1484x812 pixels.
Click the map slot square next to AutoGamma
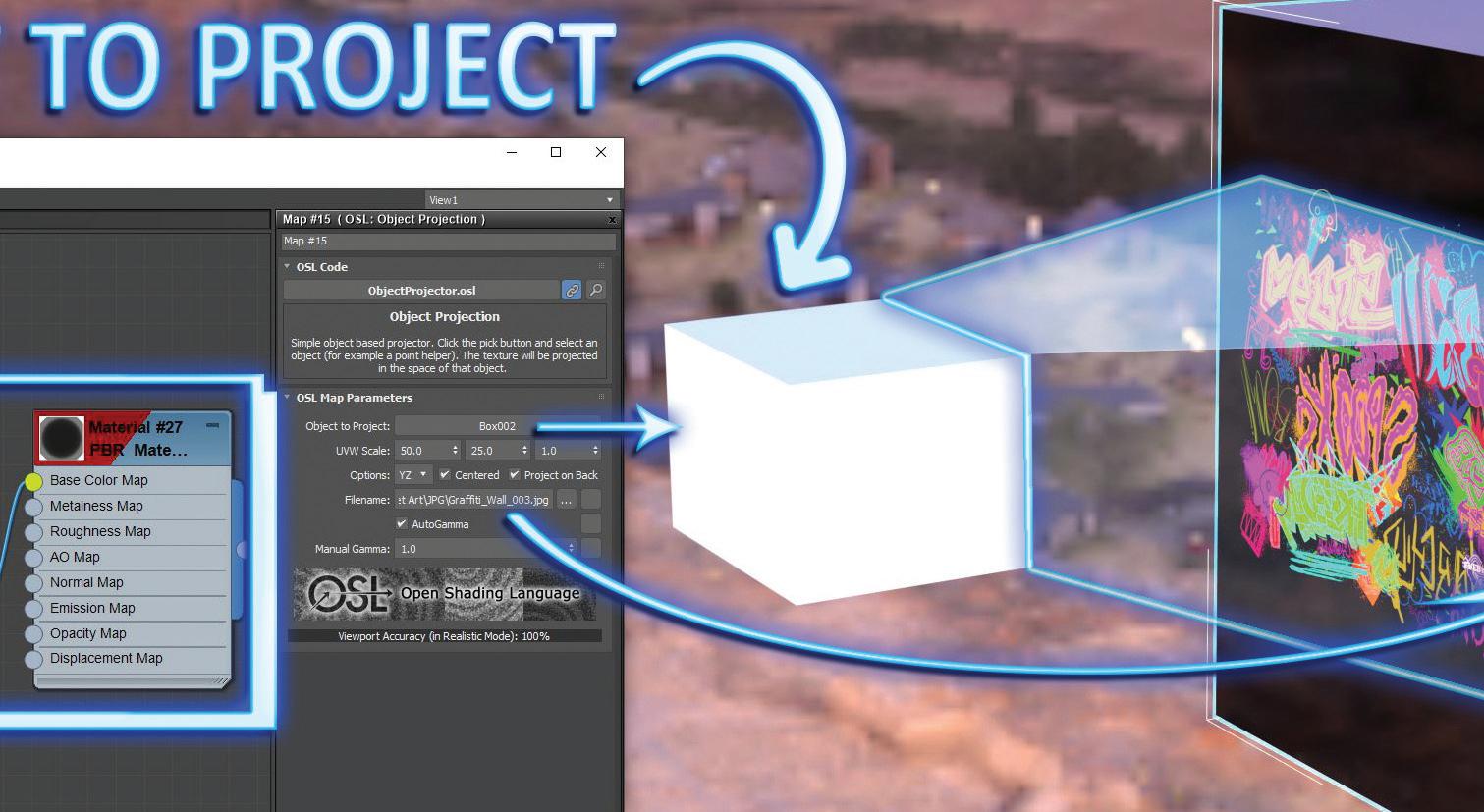point(591,524)
